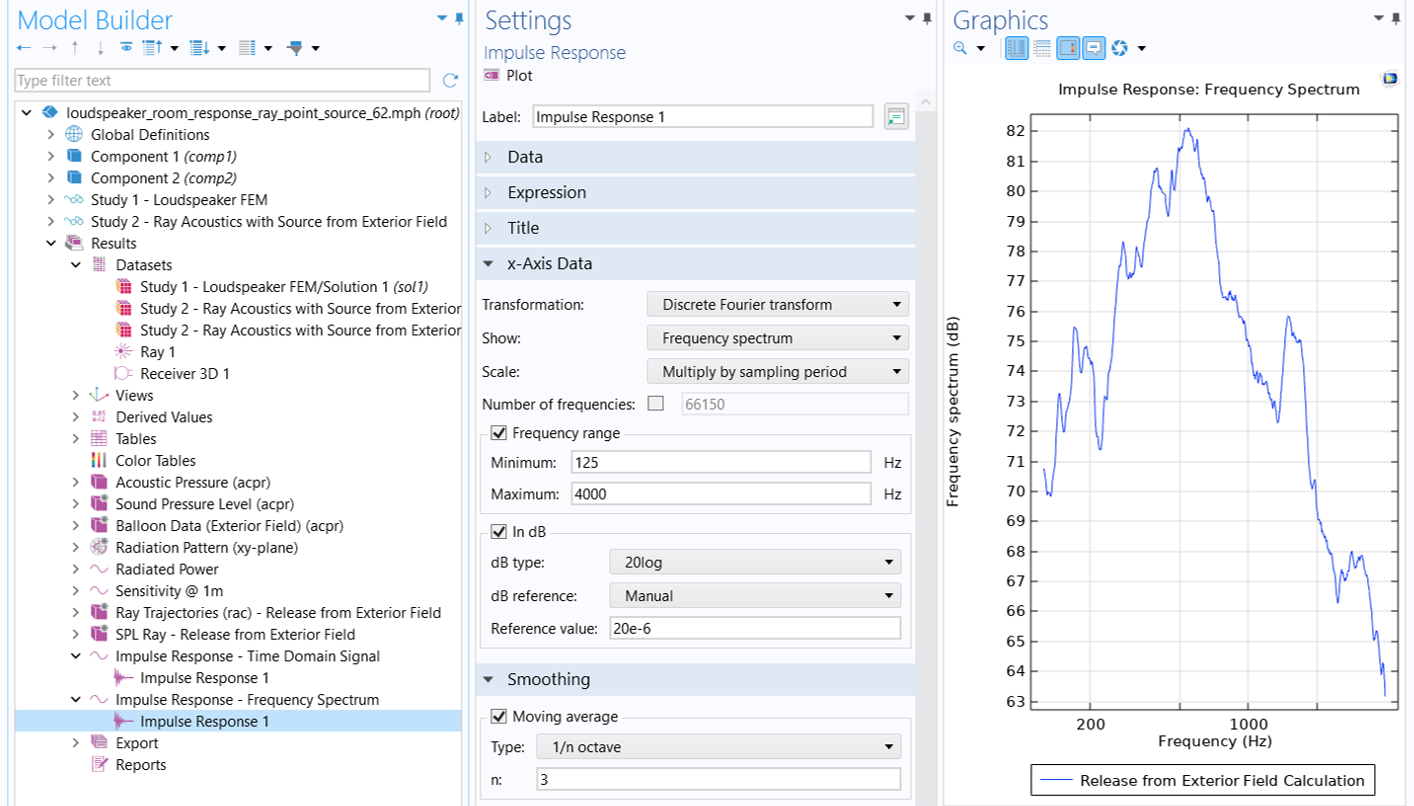Click the Reference value field showing 20e-6
The width and height of the screenshot is (1414, 806).
click(x=753, y=629)
